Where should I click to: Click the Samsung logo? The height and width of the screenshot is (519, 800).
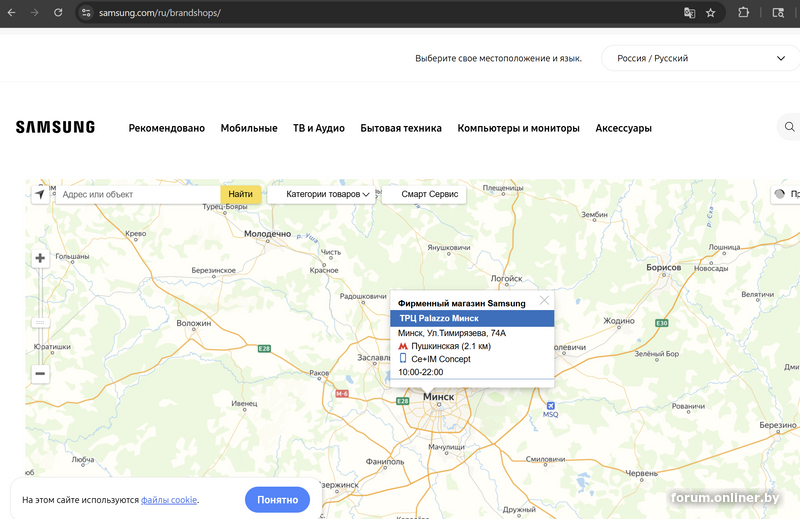pyautogui.click(x=55, y=127)
